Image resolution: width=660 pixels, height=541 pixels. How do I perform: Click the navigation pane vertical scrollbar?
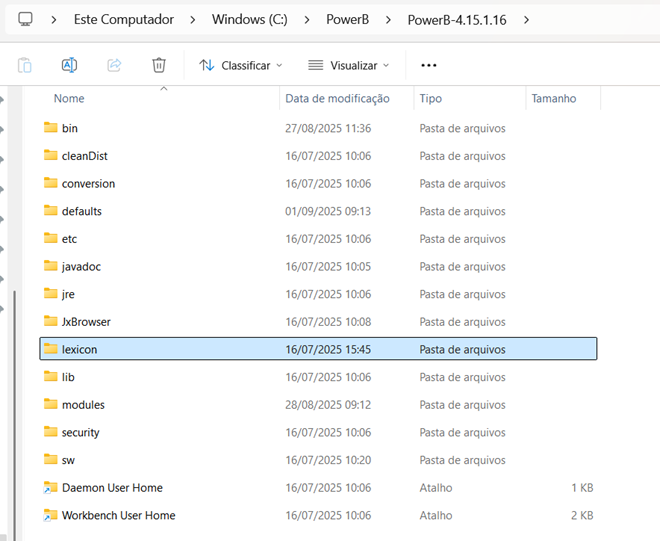(x=15, y=415)
